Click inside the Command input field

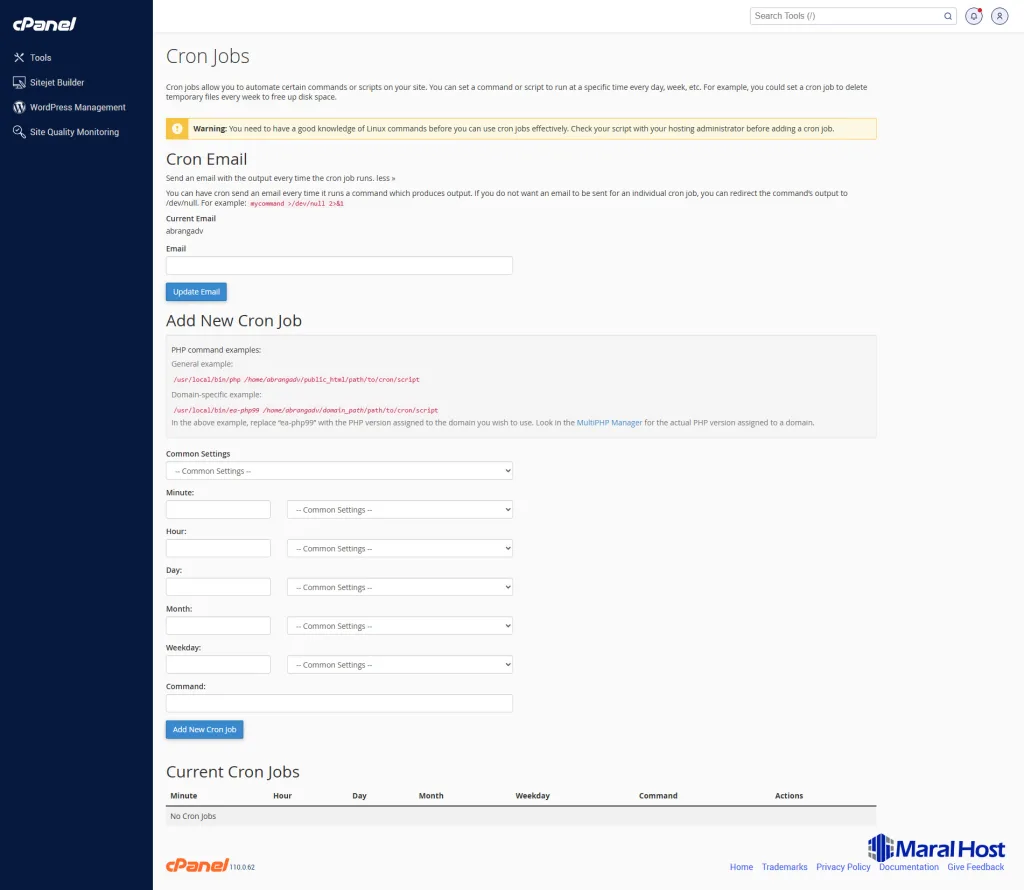click(x=339, y=703)
